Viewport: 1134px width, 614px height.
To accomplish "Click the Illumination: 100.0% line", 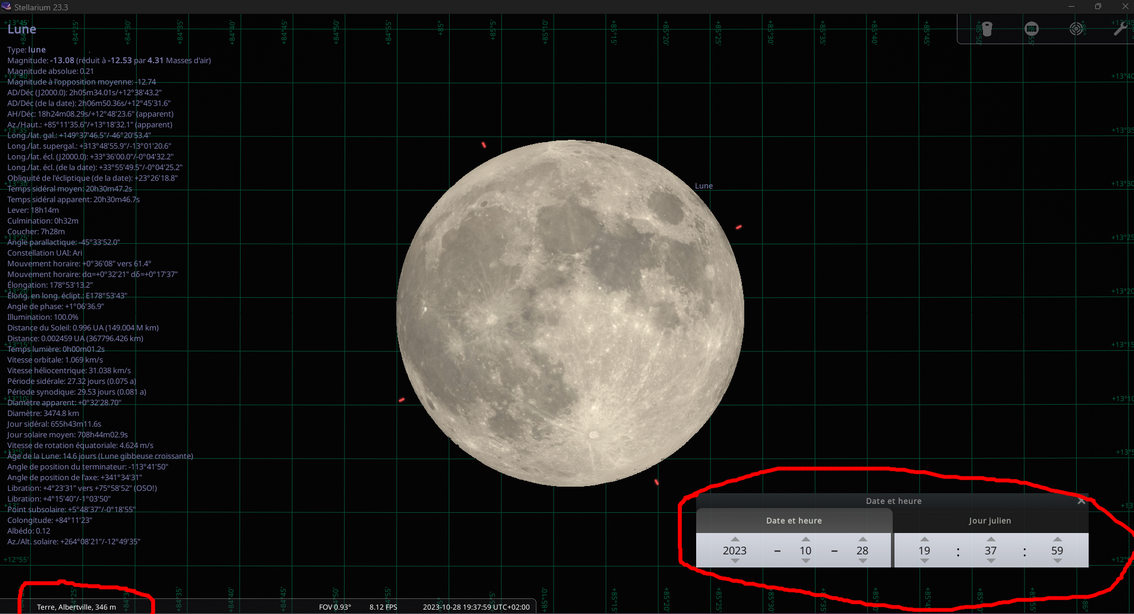I will (x=43, y=317).
